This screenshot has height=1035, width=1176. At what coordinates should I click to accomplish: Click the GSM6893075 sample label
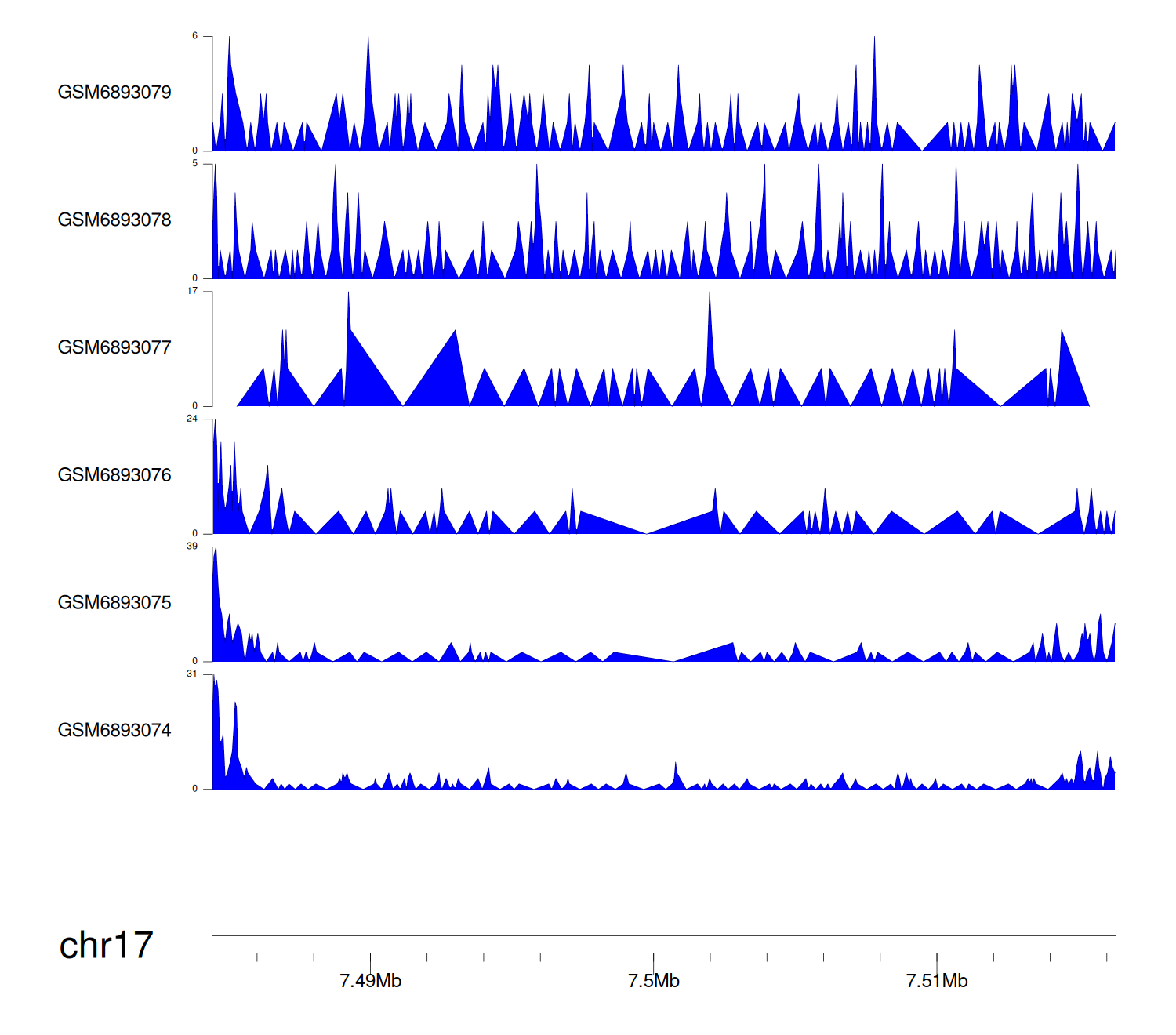tap(114, 603)
